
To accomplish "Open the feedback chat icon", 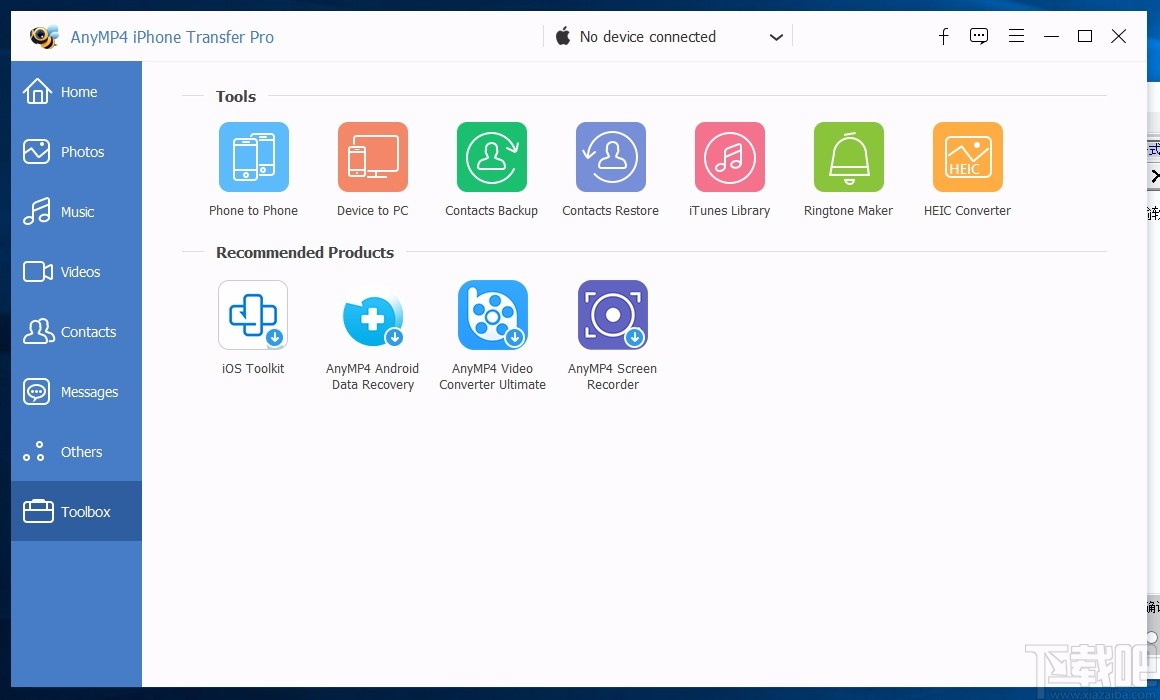I will (979, 36).
